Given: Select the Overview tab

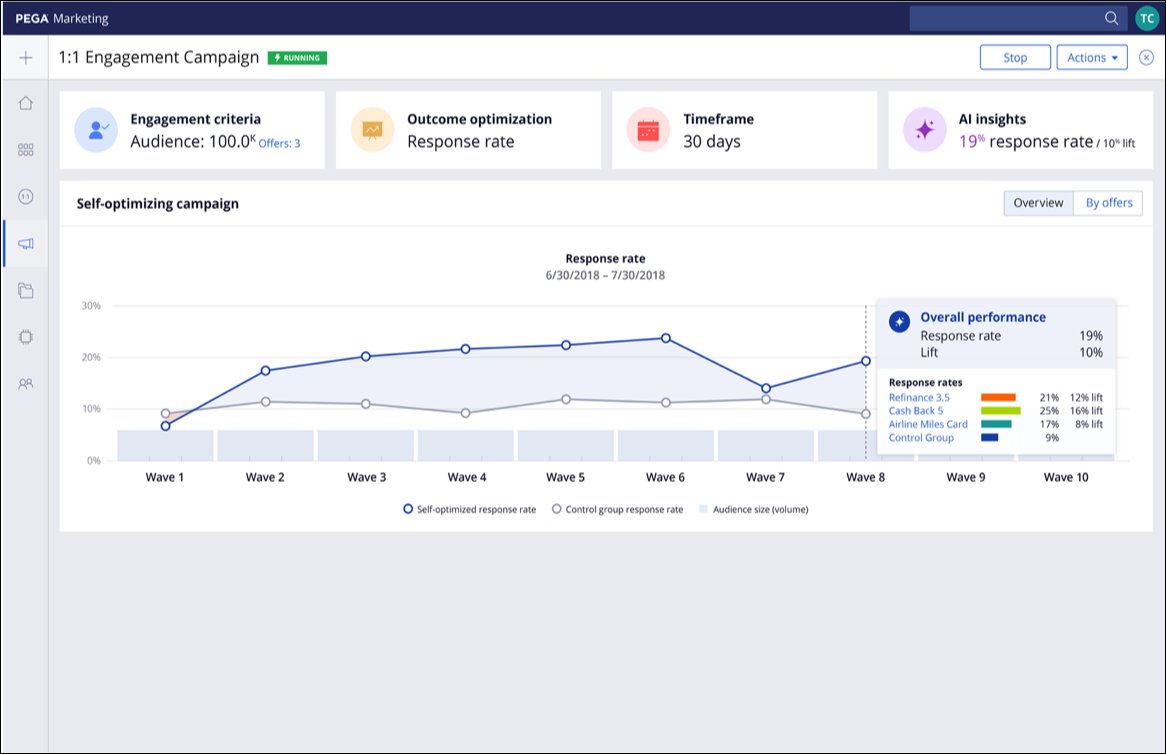Looking at the screenshot, I should [x=1038, y=203].
